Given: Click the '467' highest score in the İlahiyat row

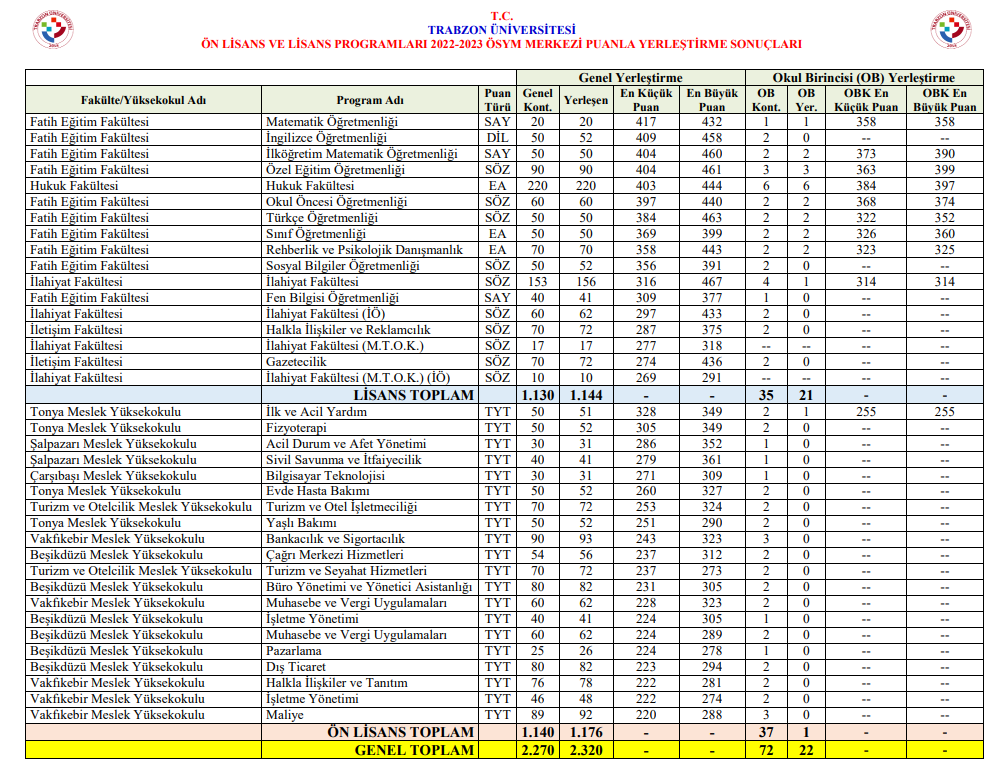Looking at the screenshot, I should (x=712, y=282).
